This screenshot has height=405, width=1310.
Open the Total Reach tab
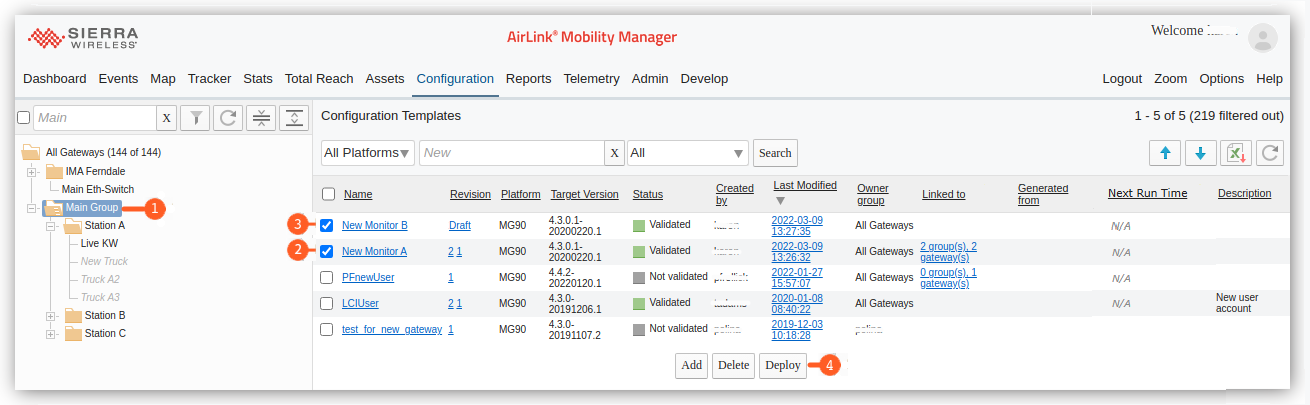tap(319, 78)
